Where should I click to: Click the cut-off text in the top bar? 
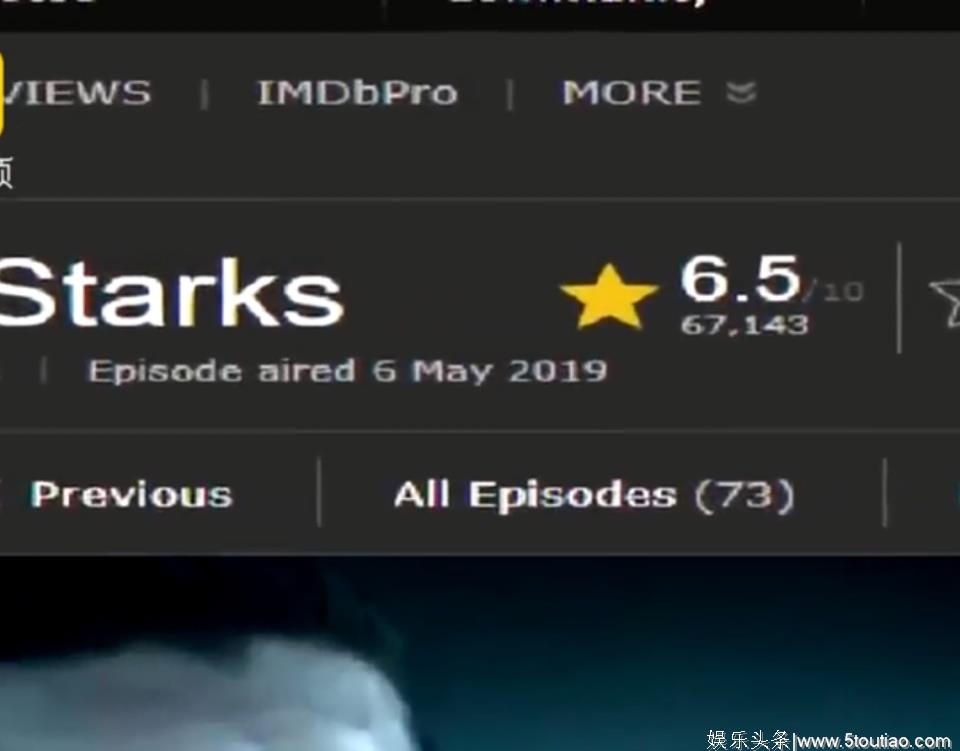click(x=579, y=2)
